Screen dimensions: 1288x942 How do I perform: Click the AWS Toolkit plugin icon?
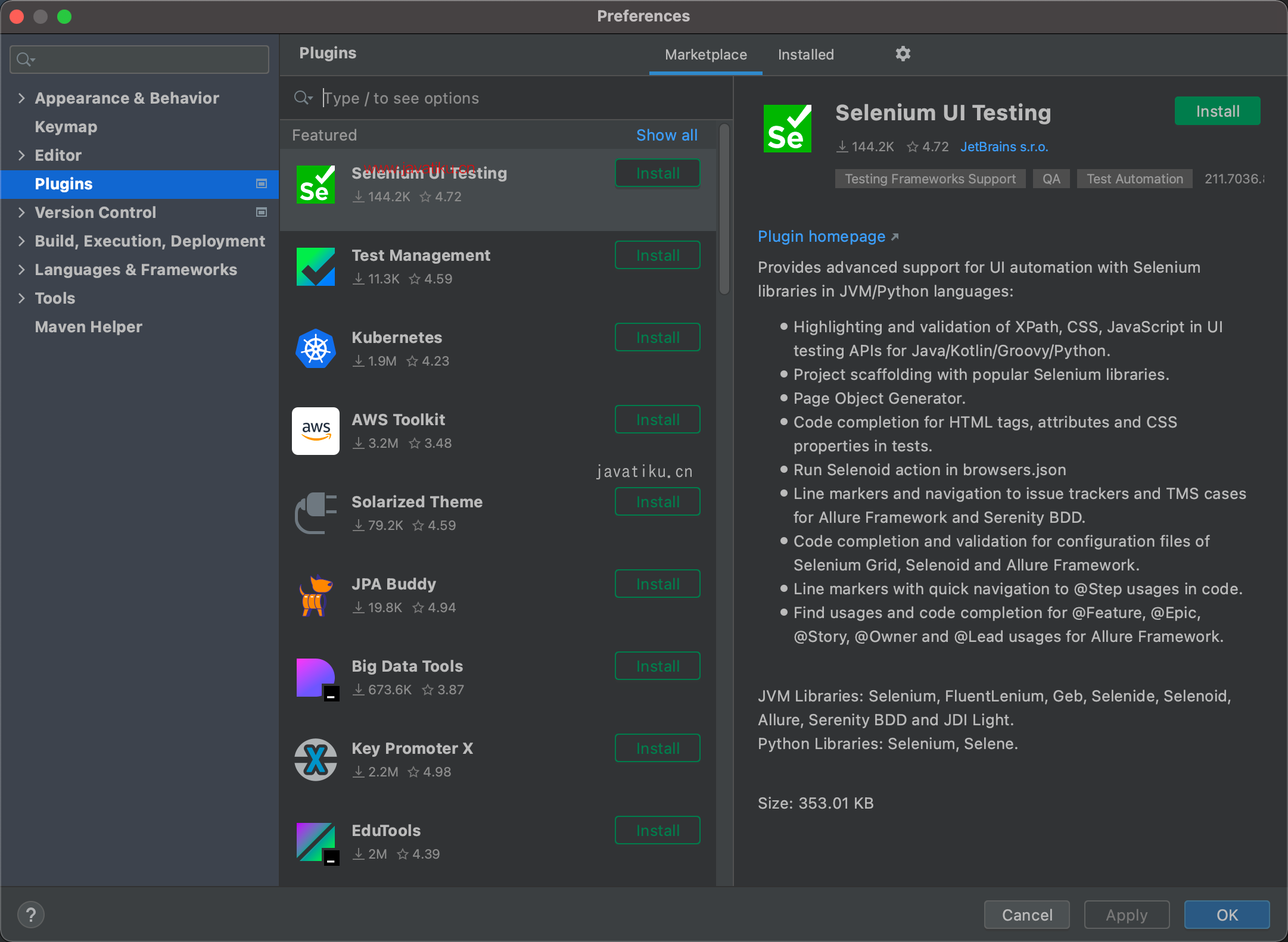(x=316, y=431)
